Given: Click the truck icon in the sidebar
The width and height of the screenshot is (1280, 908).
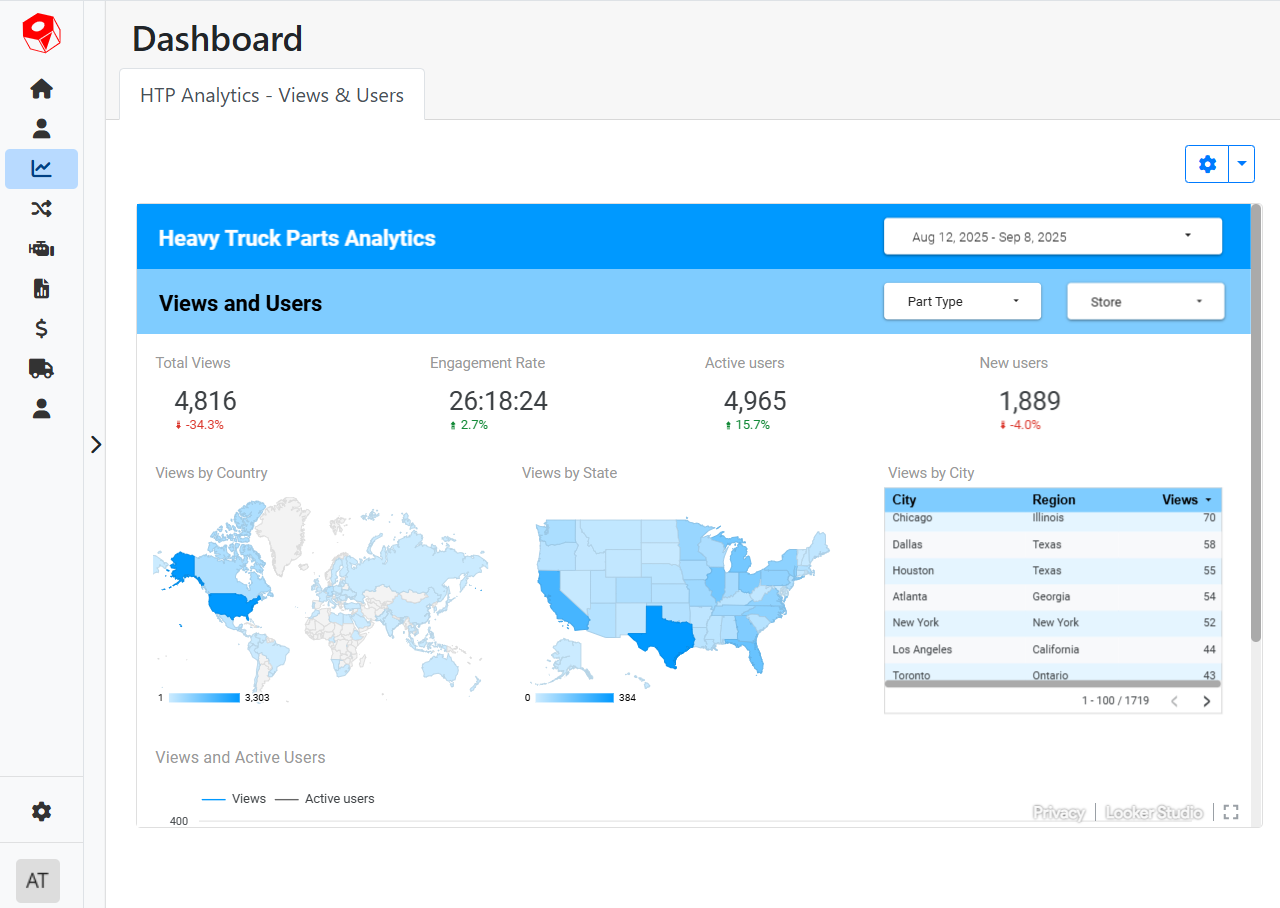Looking at the screenshot, I should 41,368.
